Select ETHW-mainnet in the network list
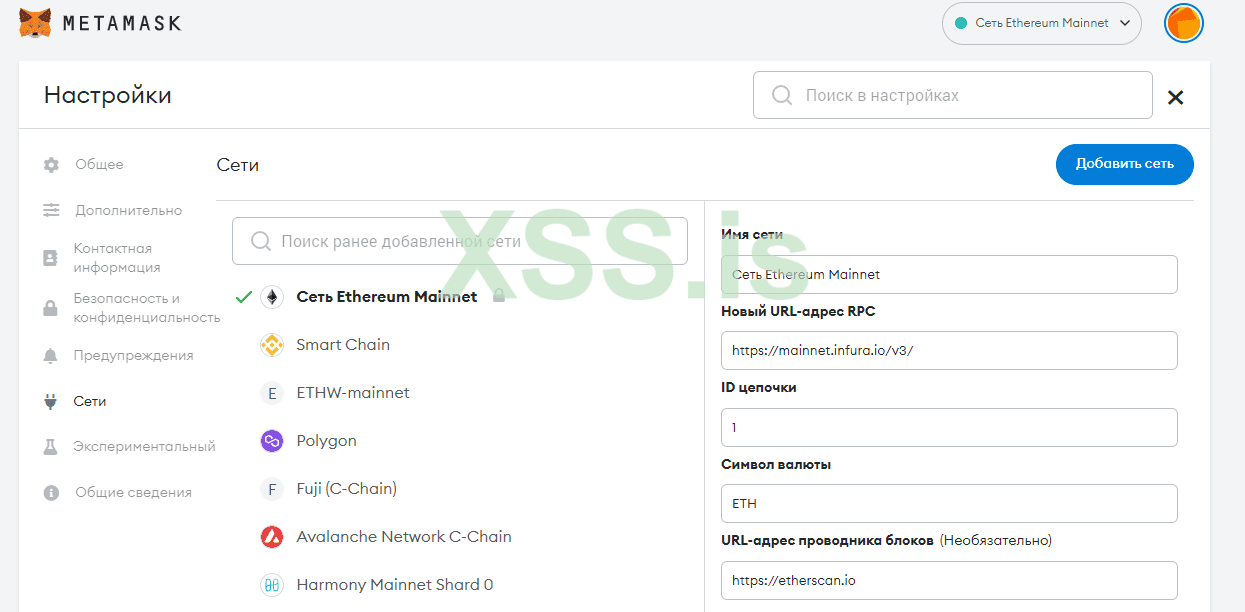This screenshot has height=612, width=1245. click(x=353, y=393)
